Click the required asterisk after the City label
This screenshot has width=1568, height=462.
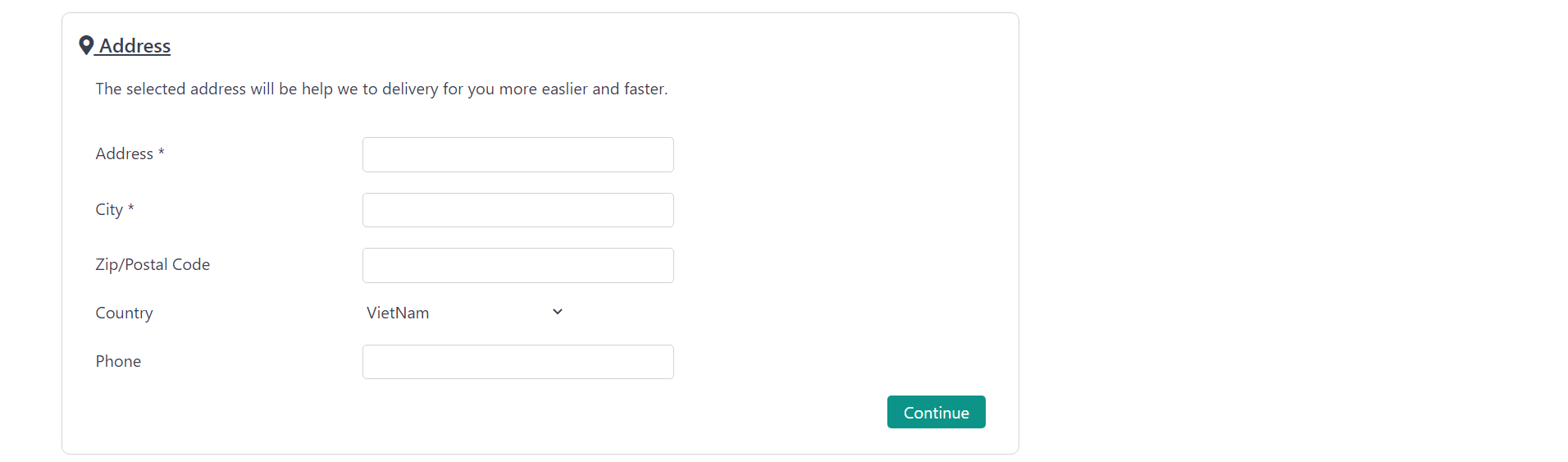tap(130, 208)
